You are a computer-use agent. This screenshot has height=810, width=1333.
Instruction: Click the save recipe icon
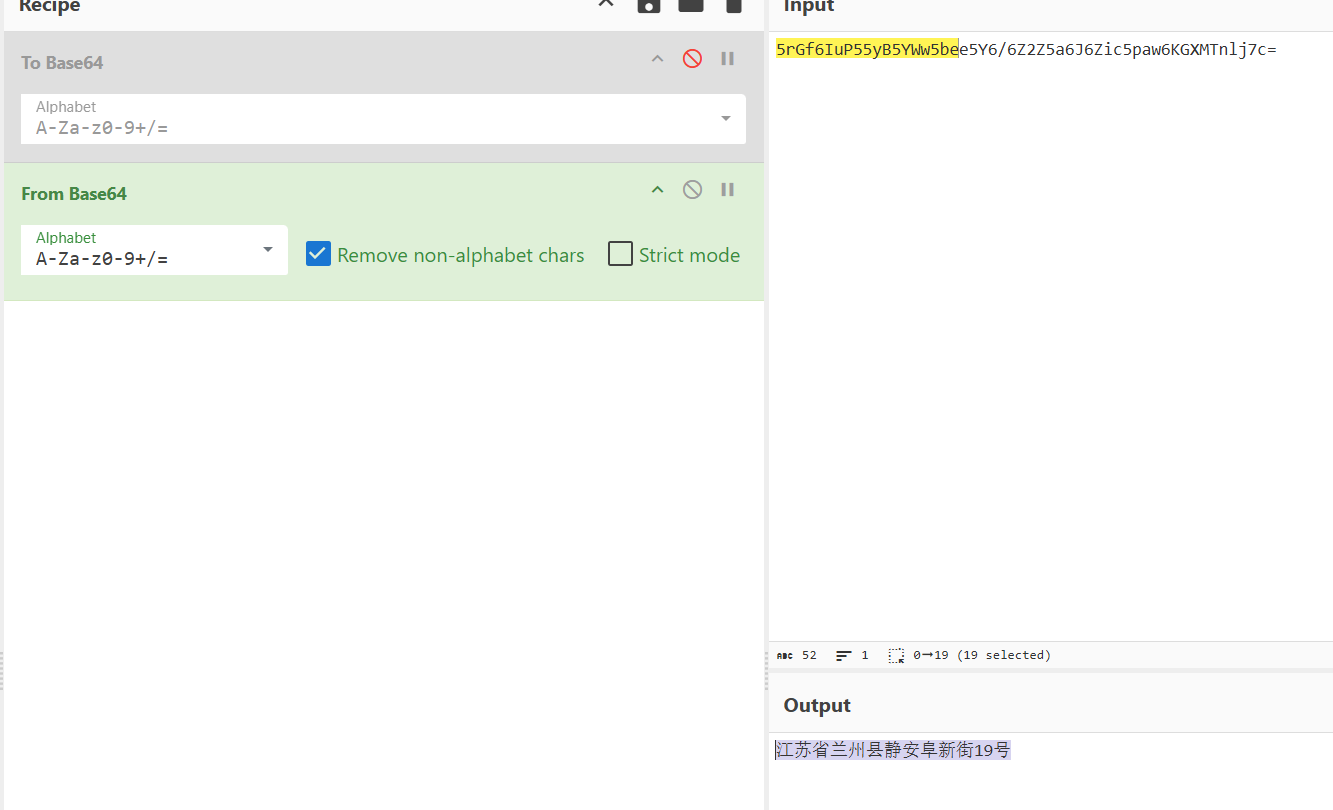(649, 5)
